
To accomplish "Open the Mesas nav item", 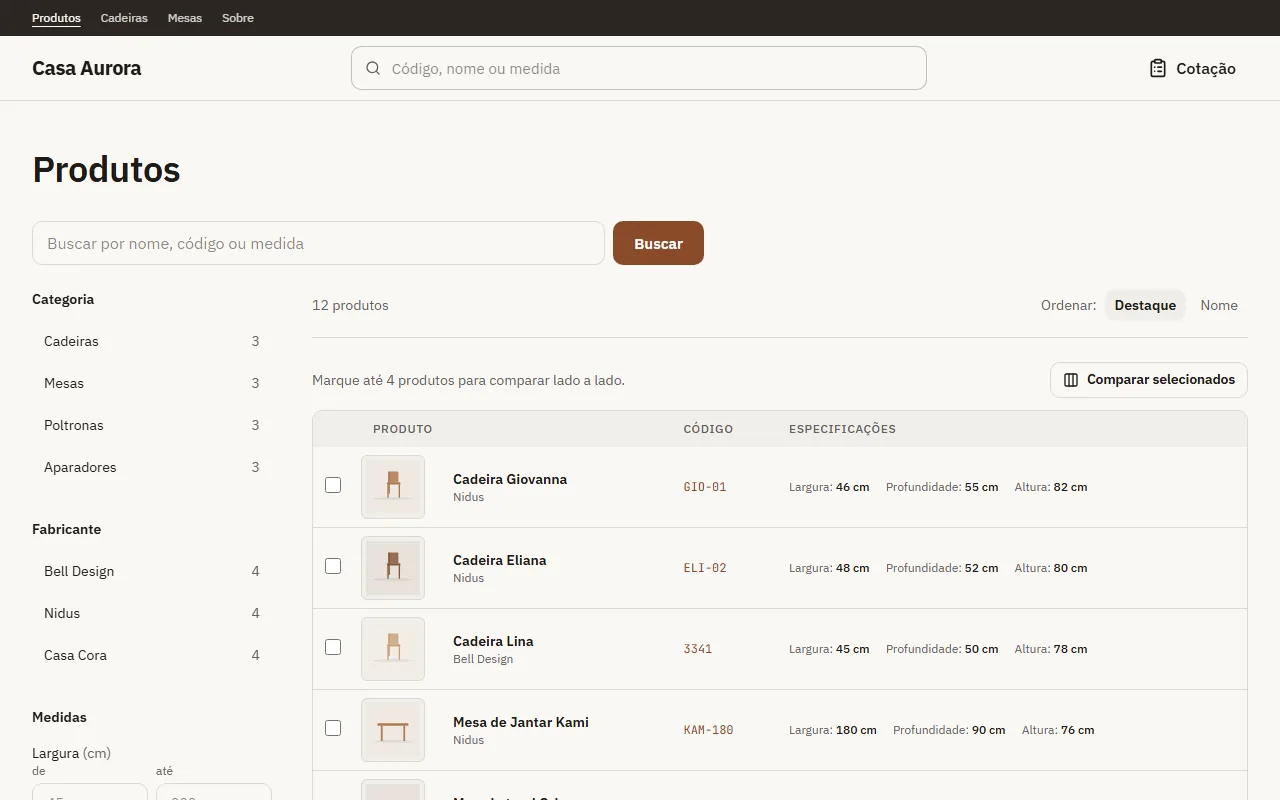I will click(x=185, y=18).
